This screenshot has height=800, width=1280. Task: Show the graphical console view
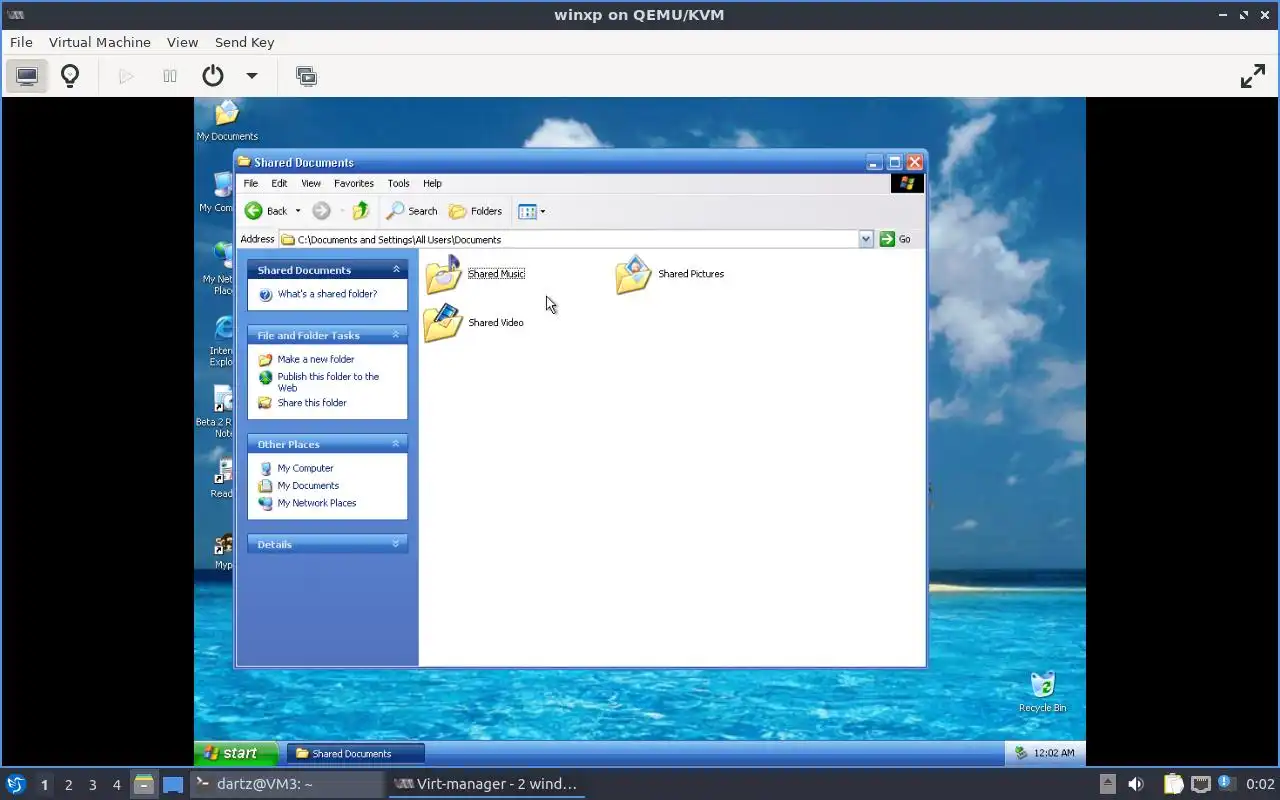point(27,76)
